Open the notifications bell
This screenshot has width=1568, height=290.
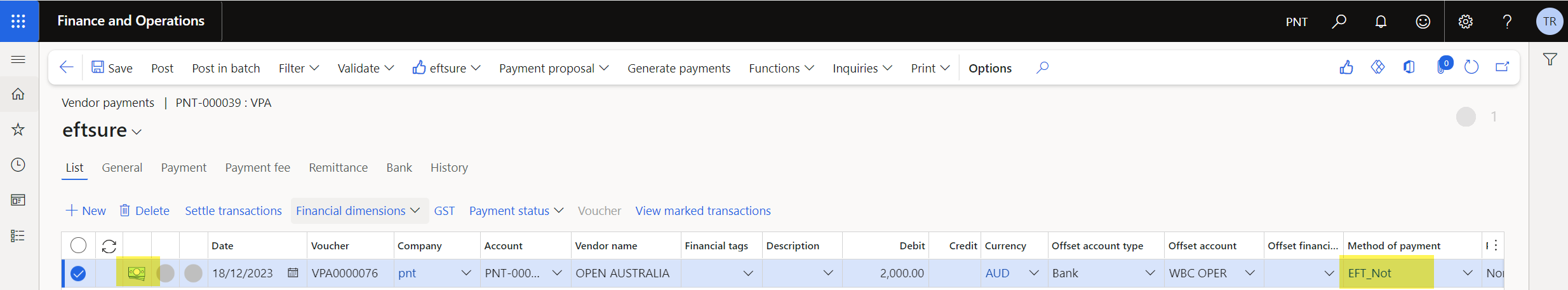(1381, 22)
